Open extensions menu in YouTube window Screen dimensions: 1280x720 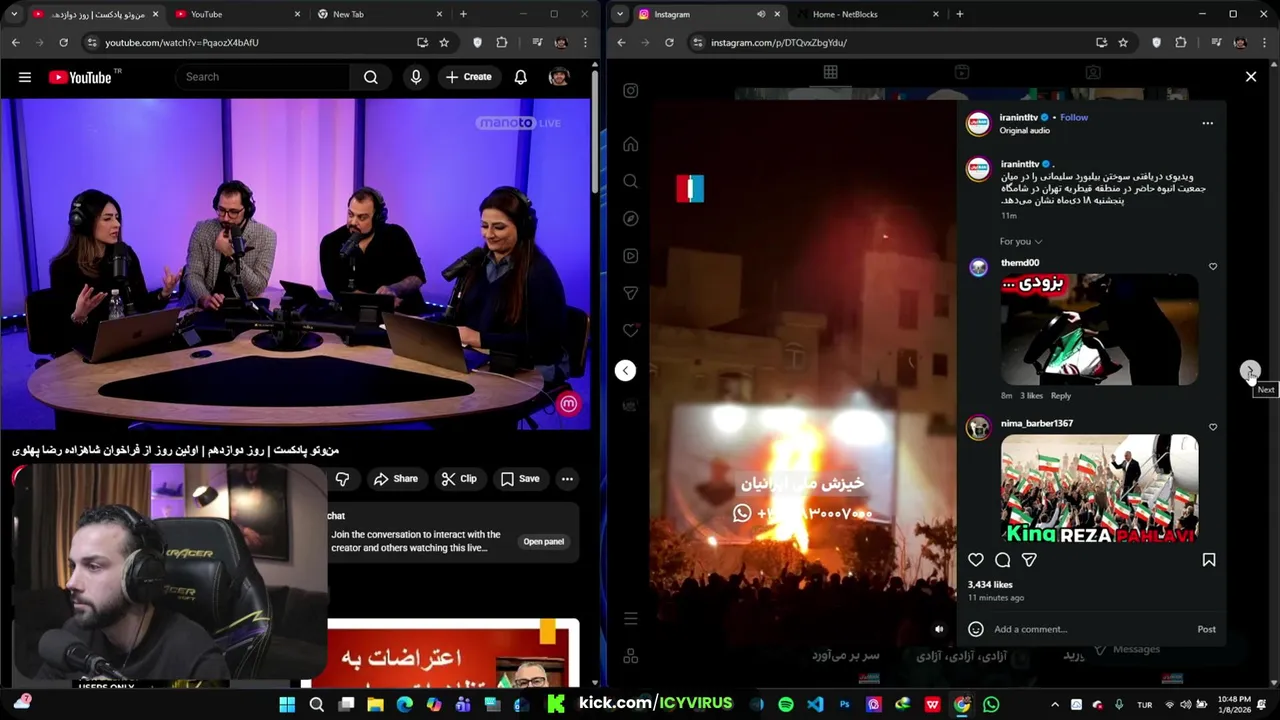(x=502, y=43)
